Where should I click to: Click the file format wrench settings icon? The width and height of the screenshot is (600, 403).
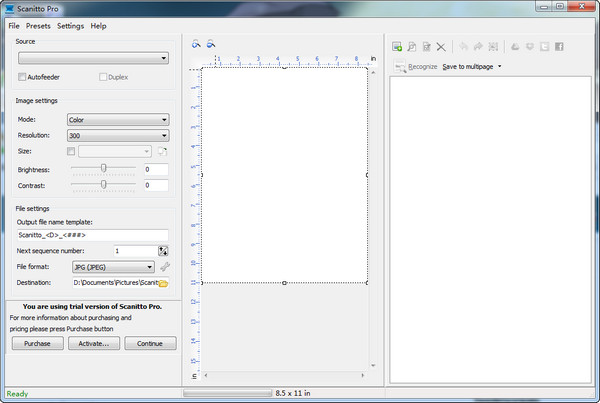pyautogui.click(x=165, y=267)
